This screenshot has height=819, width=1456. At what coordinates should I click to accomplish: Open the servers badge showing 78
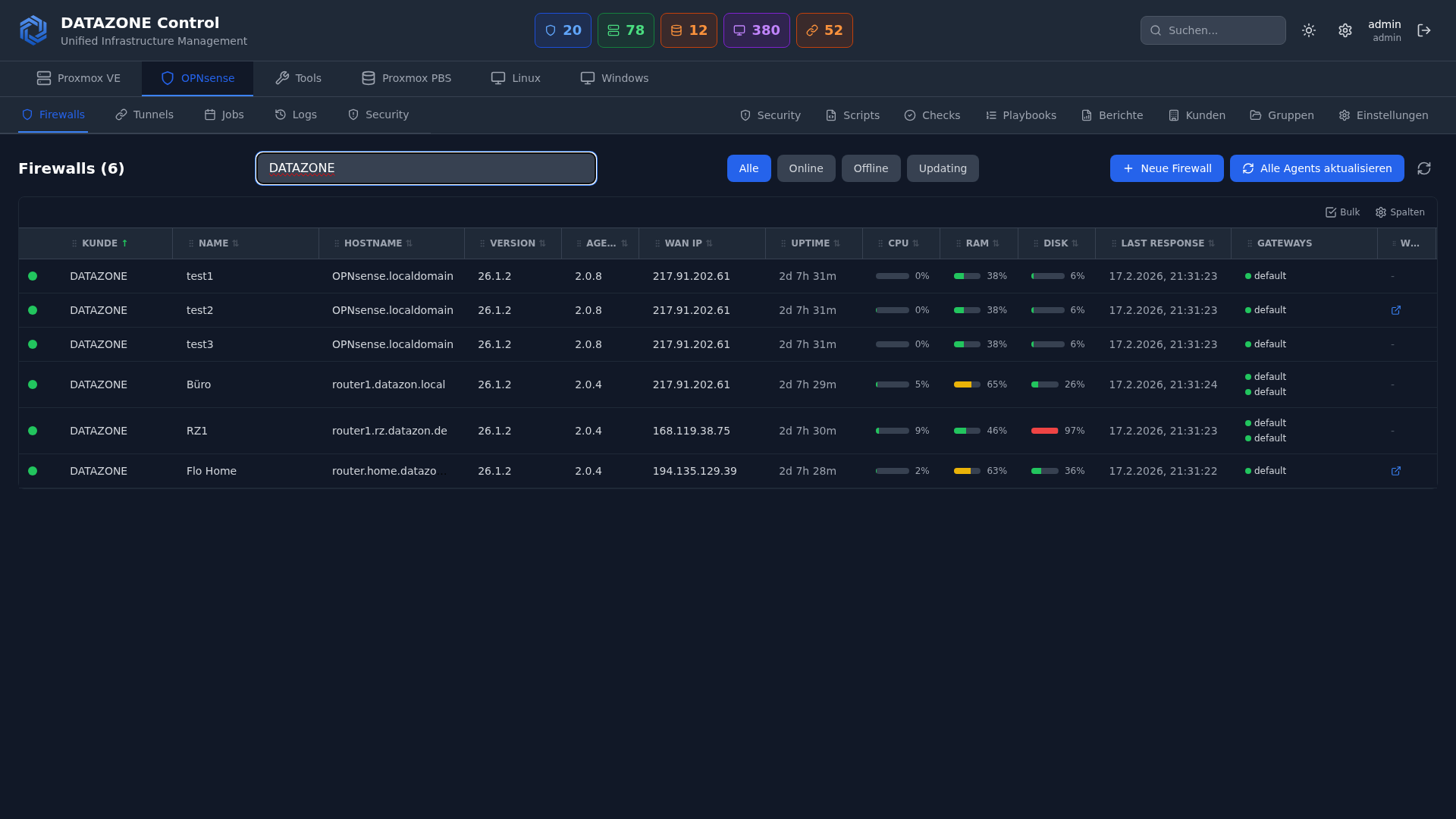click(x=626, y=30)
